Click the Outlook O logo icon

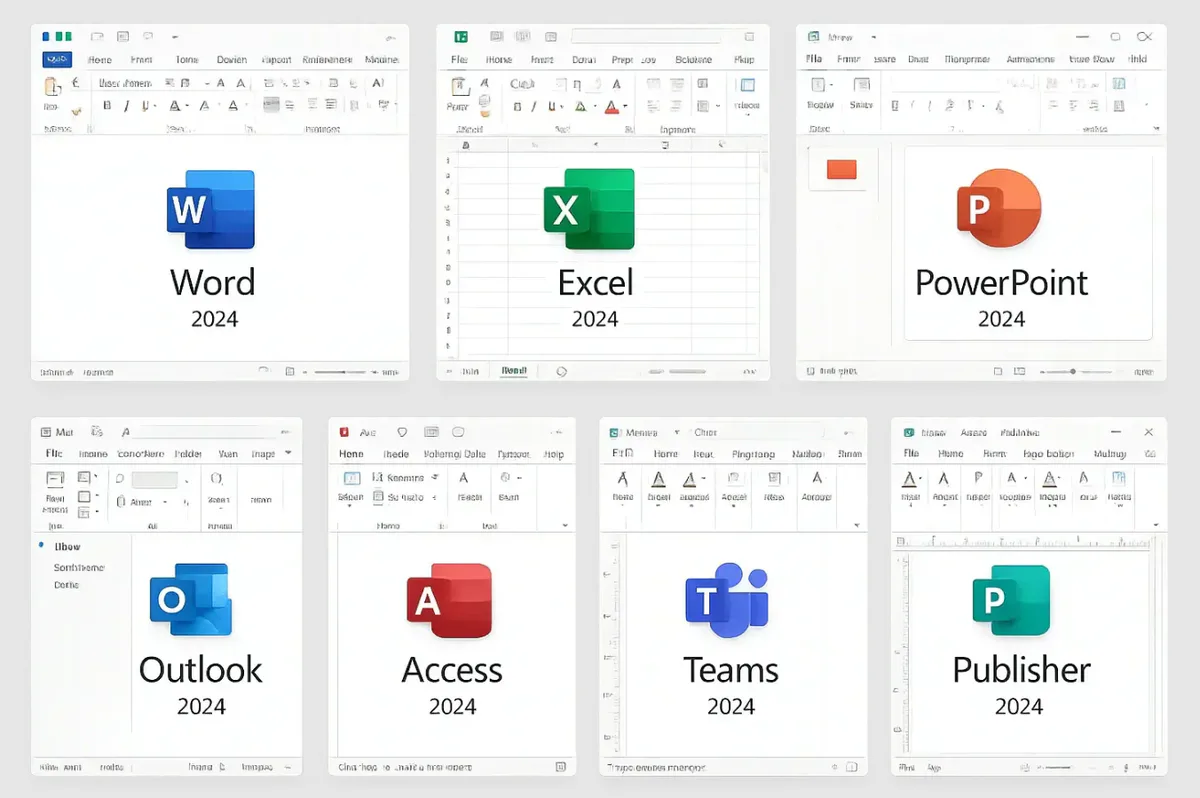click(191, 600)
